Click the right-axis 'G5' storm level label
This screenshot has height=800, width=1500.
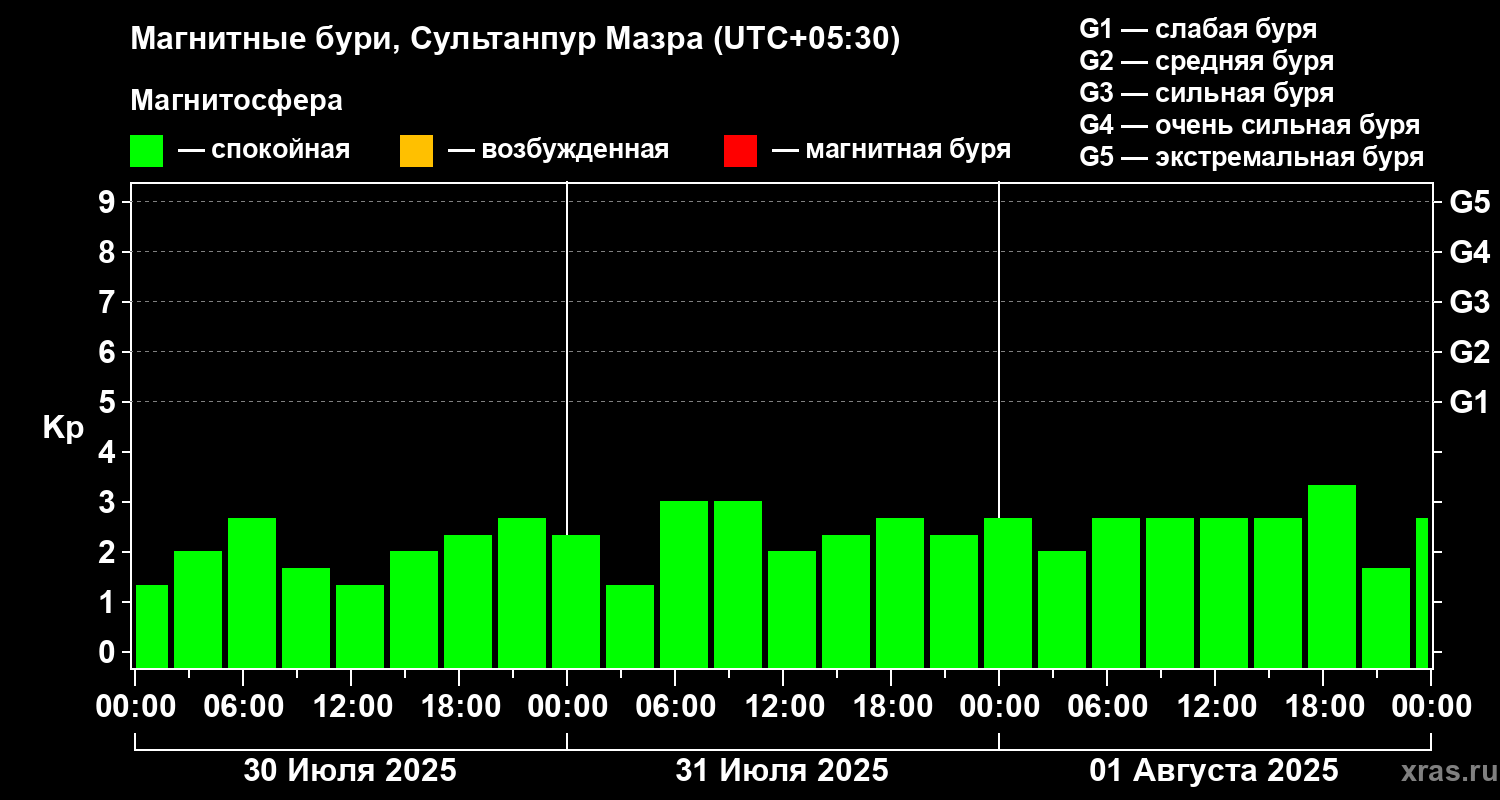coord(1469,202)
